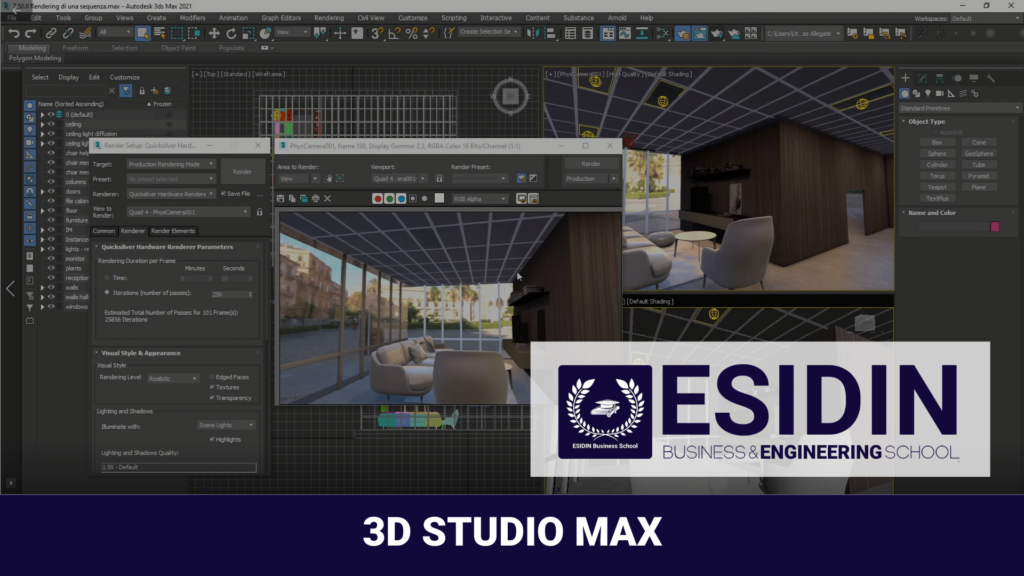Disable the Textures checkbox
The height and width of the screenshot is (576, 1024).
(x=211, y=387)
